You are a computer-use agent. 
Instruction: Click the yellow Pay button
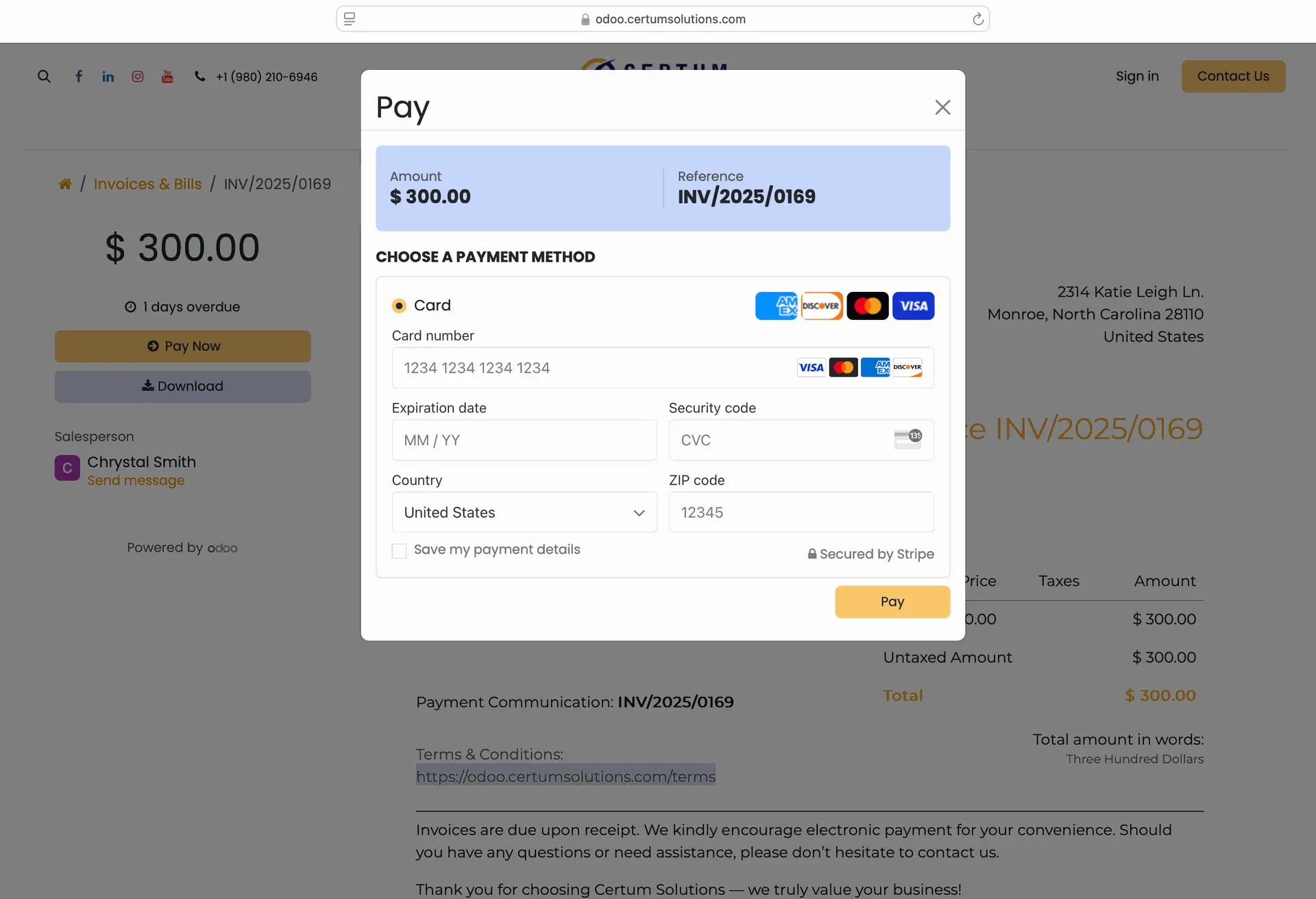(892, 602)
